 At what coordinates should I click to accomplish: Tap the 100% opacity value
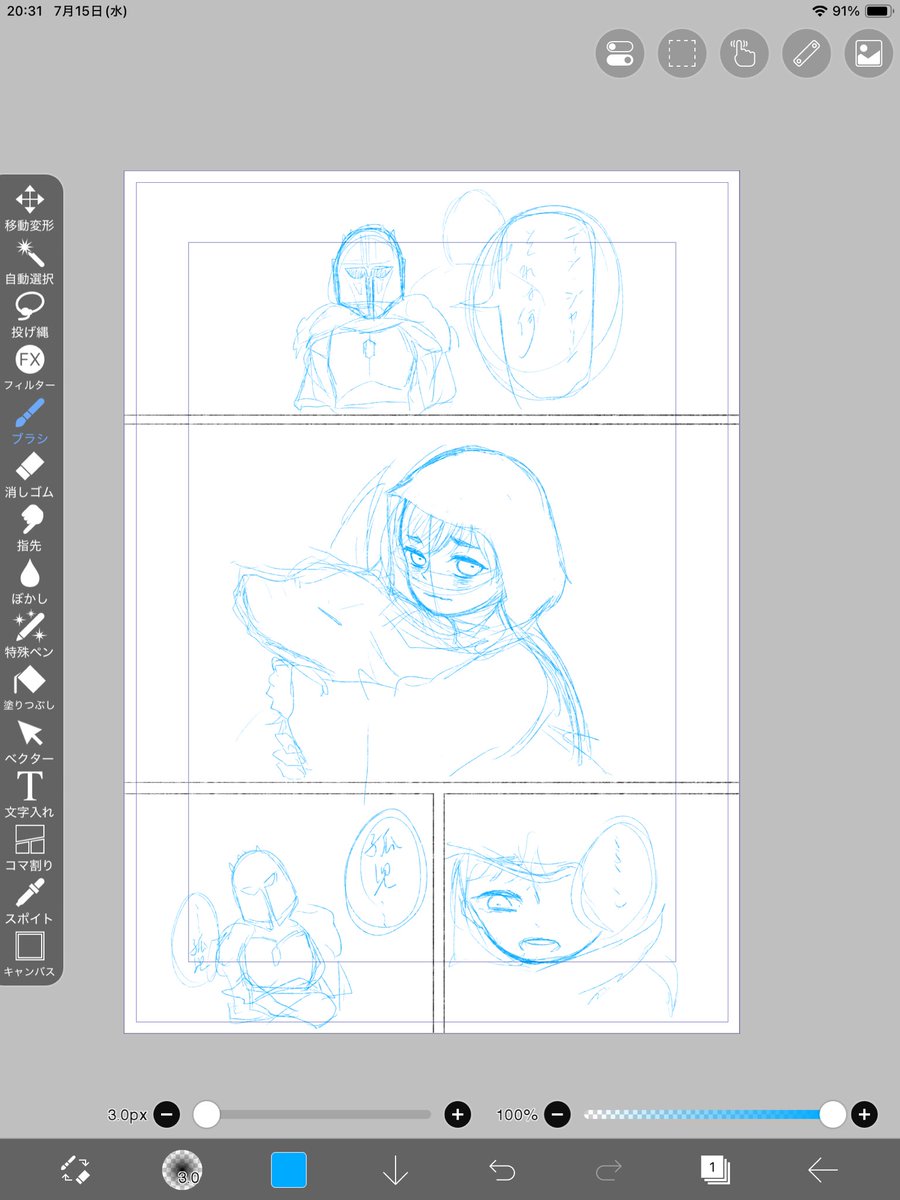(x=517, y=1114)
